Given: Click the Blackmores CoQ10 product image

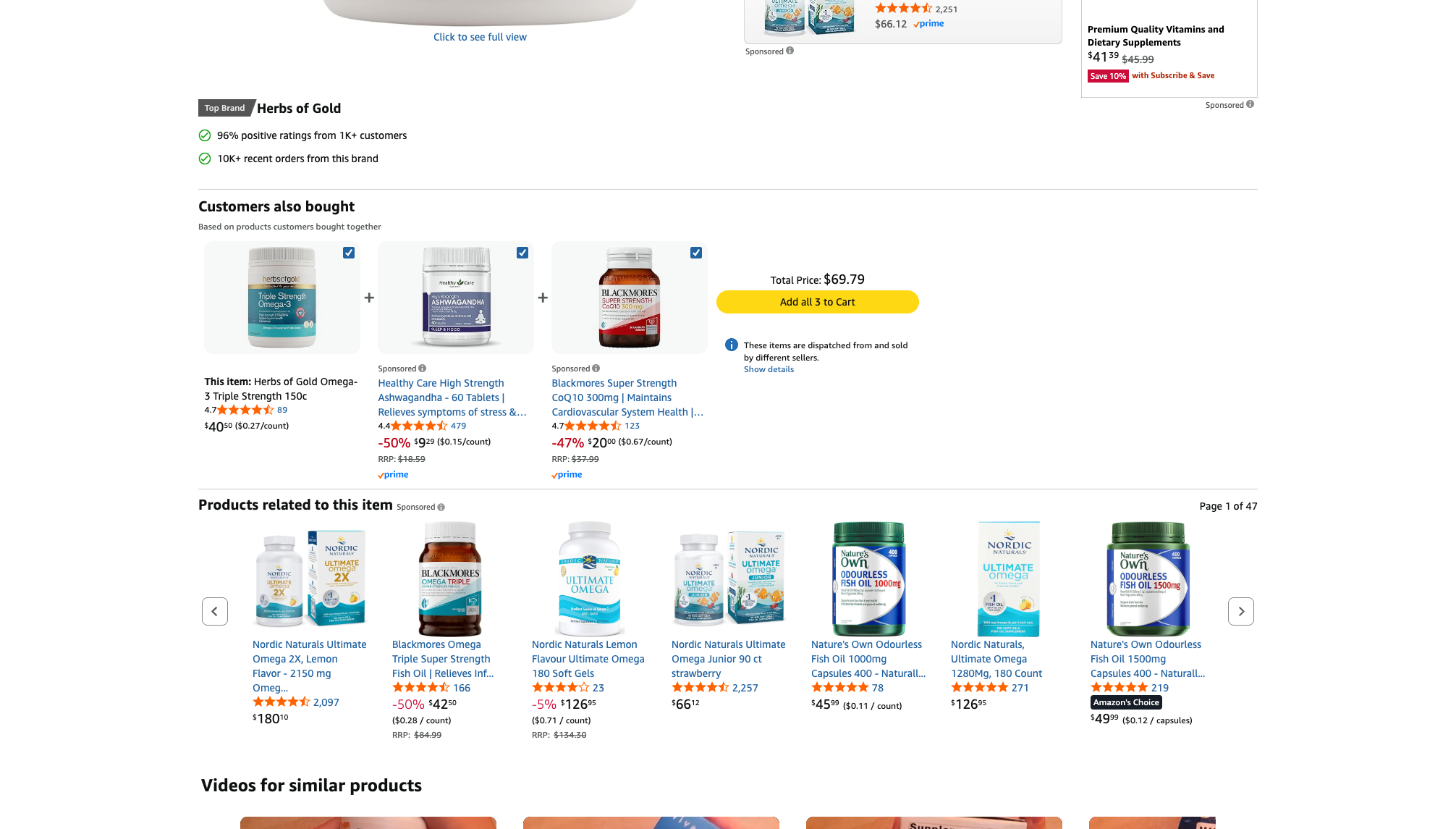Looking at the screenshot, I should pos(630,298).
